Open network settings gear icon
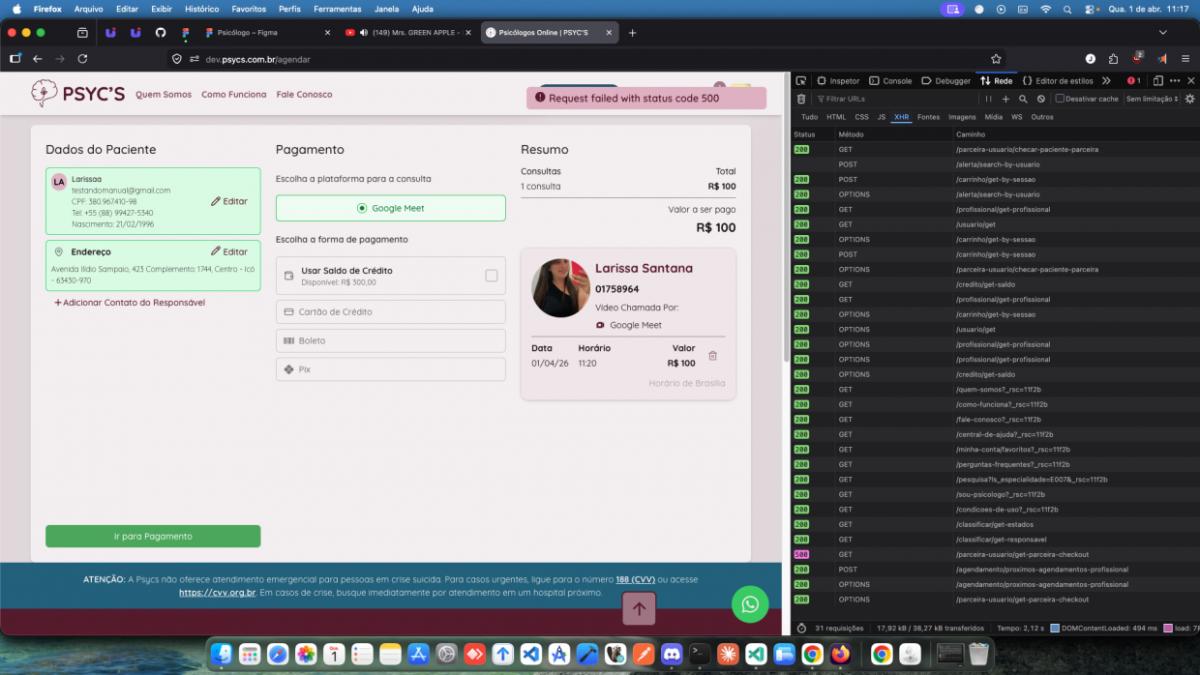 coord(1189,99)
